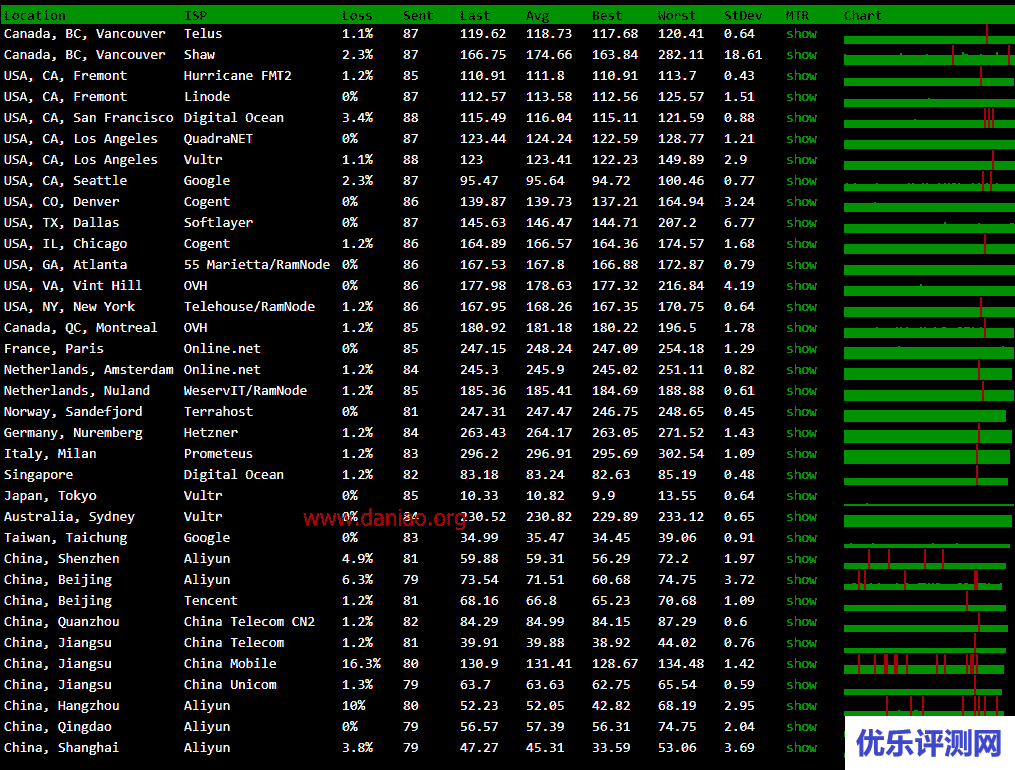Screen dimensions: 1015x770
Task: Show MTR for Jiangsu China Unicom
Action: pos(801,685)
